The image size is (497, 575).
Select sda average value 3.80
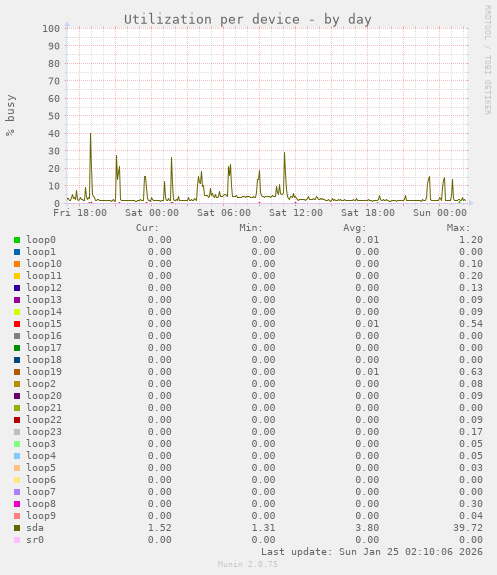pyautogui.click(x=367, y=528)
